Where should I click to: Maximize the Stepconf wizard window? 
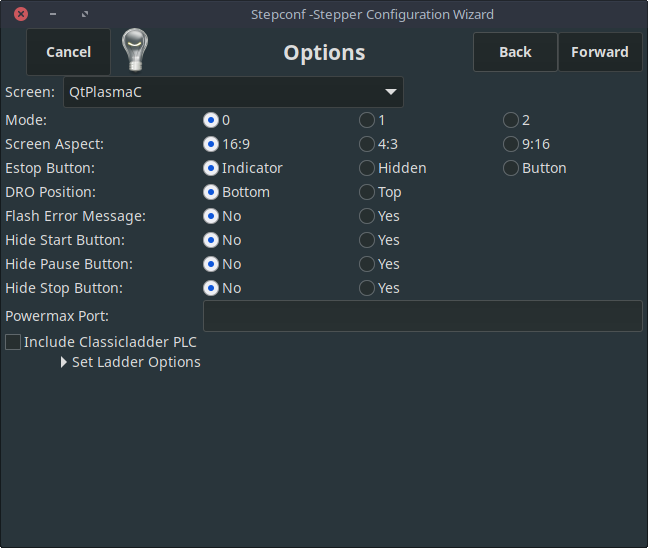[85, 14]
